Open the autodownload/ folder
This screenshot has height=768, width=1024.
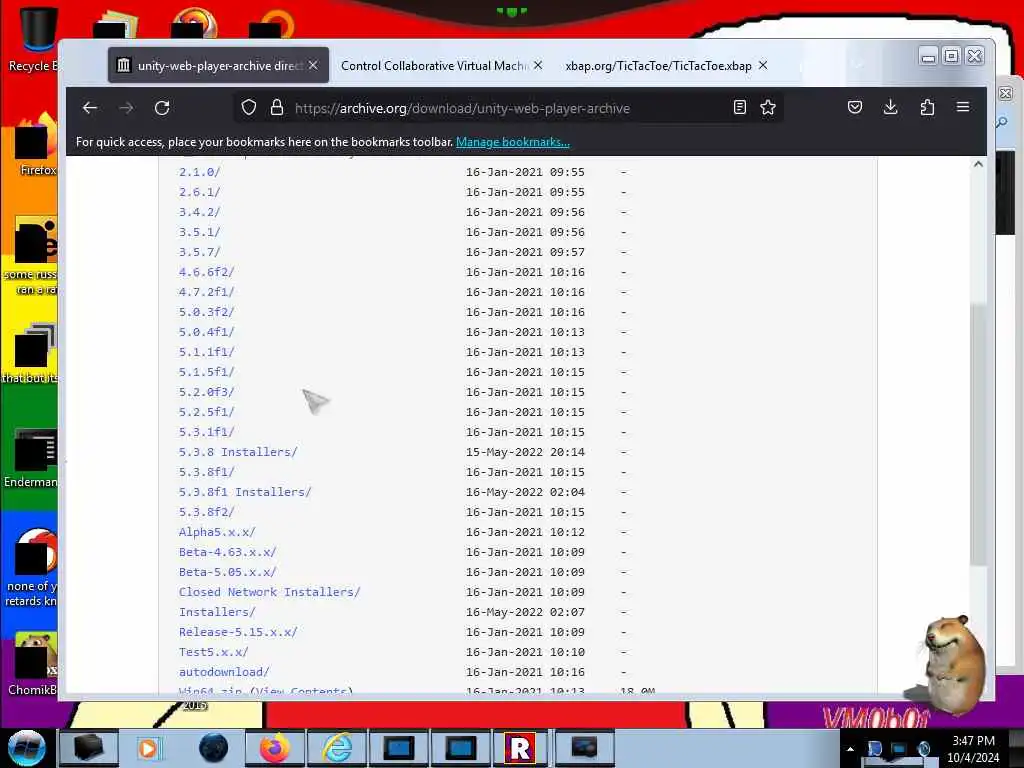click(224, 672)
